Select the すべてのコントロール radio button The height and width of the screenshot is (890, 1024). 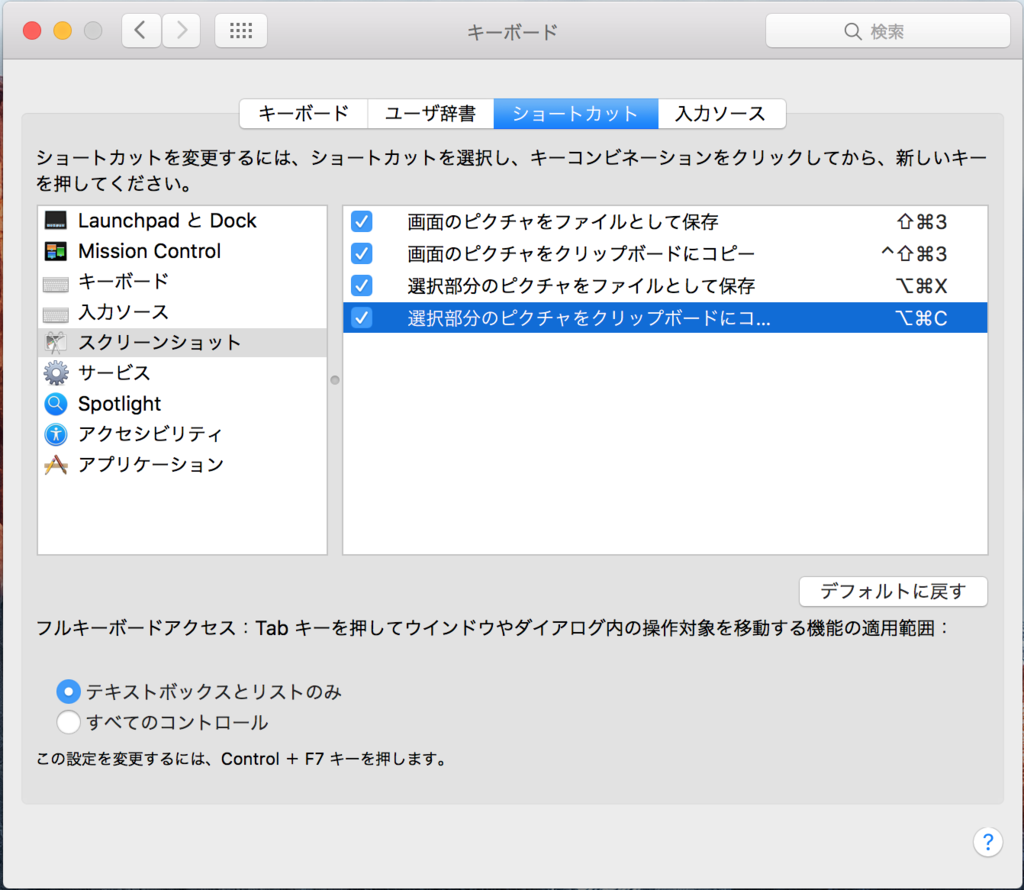68,722
